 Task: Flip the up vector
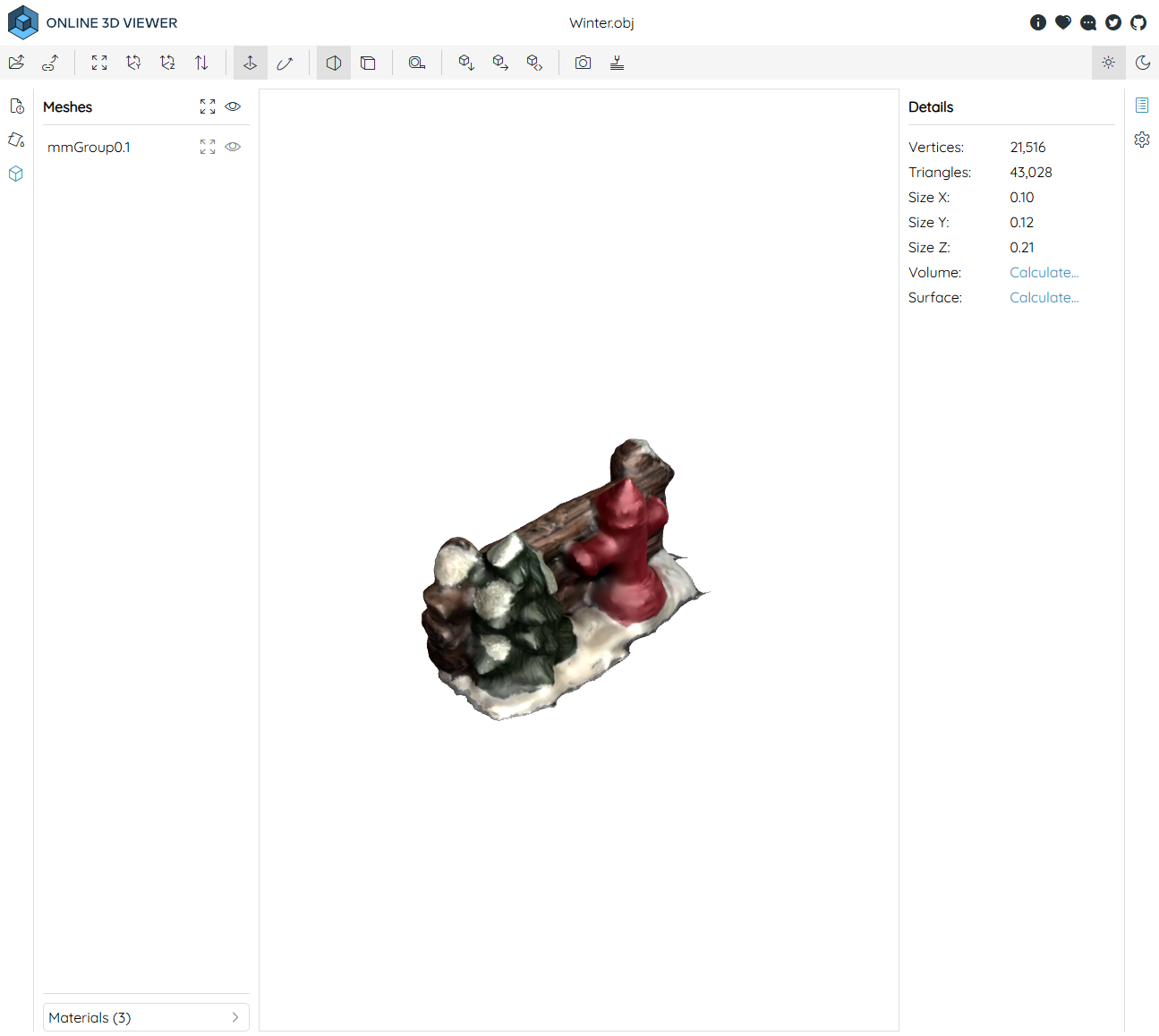coord(201,63)
